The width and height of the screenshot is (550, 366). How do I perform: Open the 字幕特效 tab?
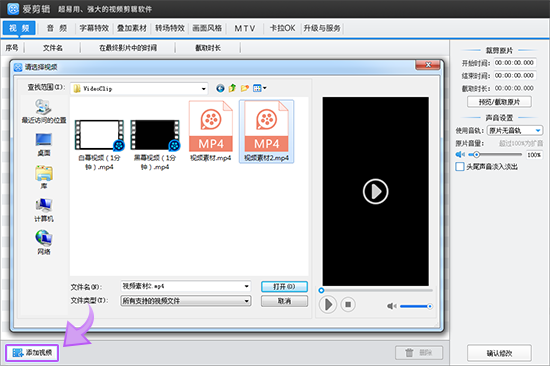point(94,28)
